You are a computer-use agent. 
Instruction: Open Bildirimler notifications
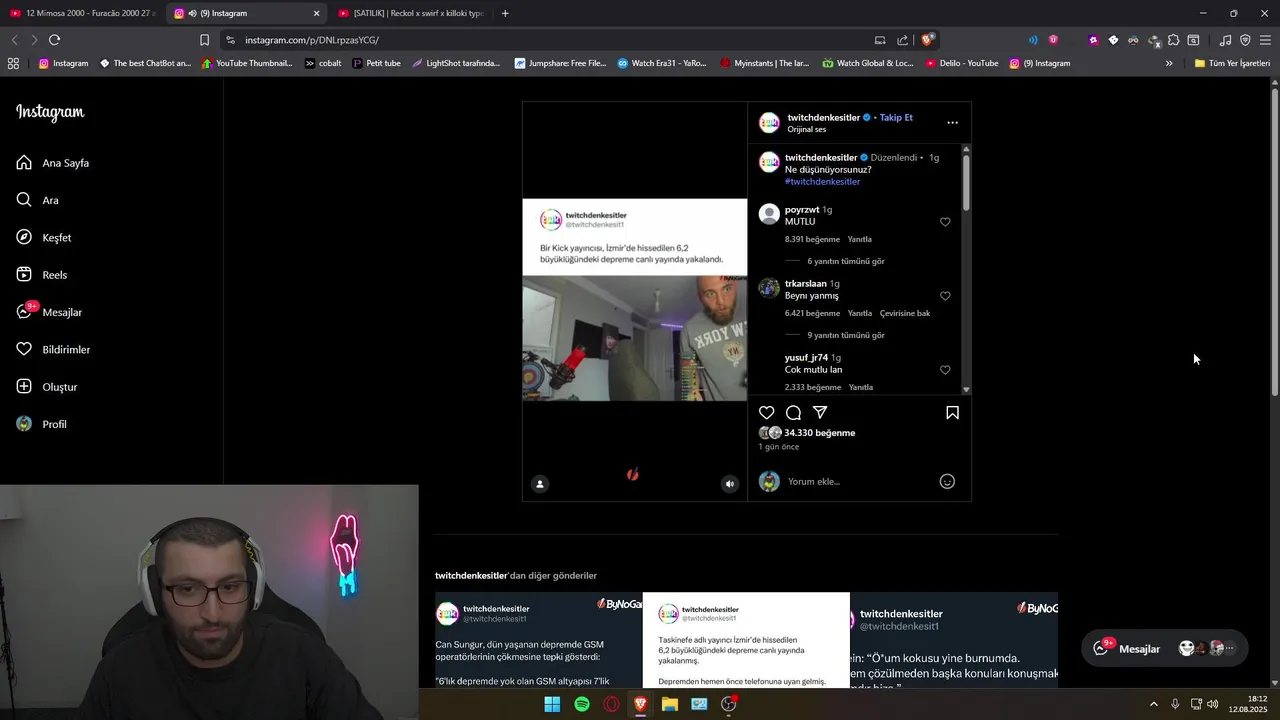pyautogui.click(x=53, y=350)
